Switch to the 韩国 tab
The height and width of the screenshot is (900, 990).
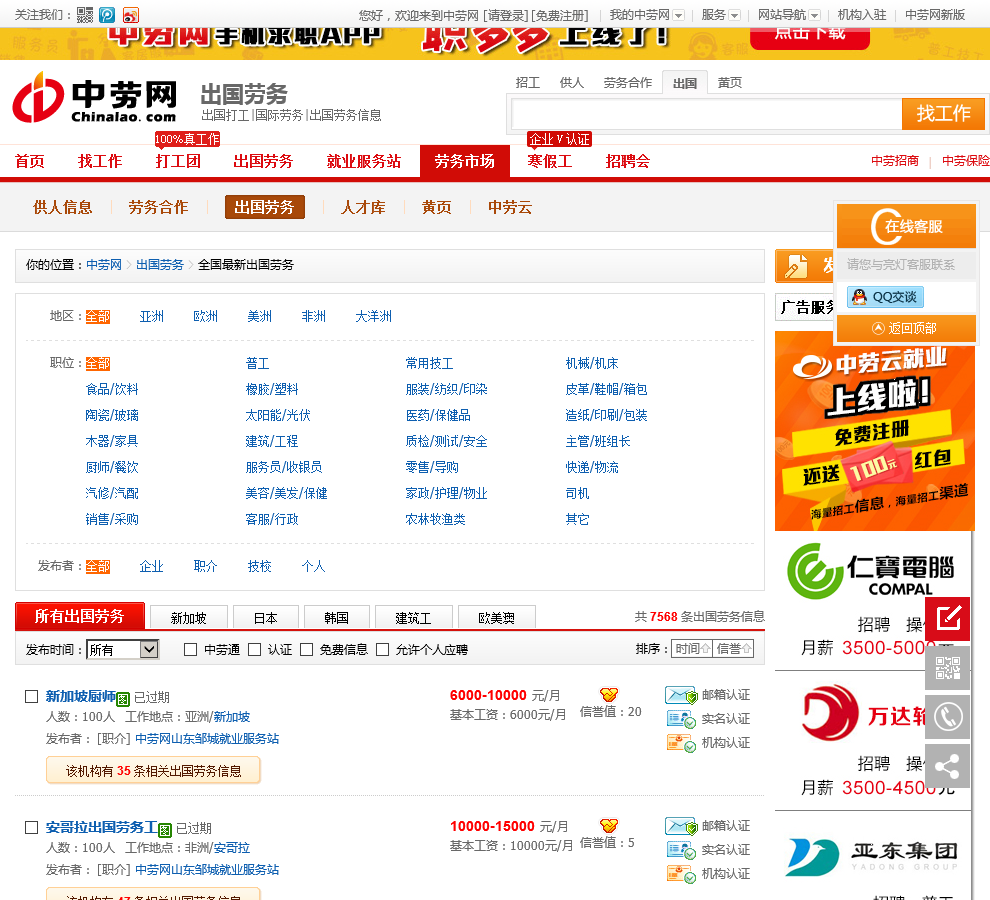tap(336, 618)
